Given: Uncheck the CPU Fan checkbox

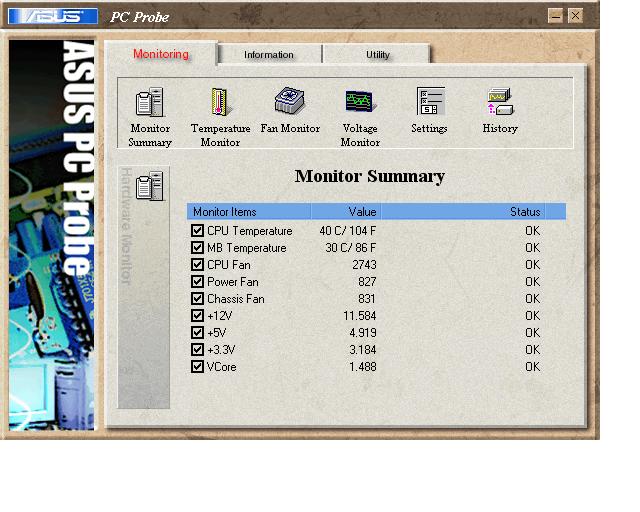Looking at the screenshot, I should click(197, 265).
